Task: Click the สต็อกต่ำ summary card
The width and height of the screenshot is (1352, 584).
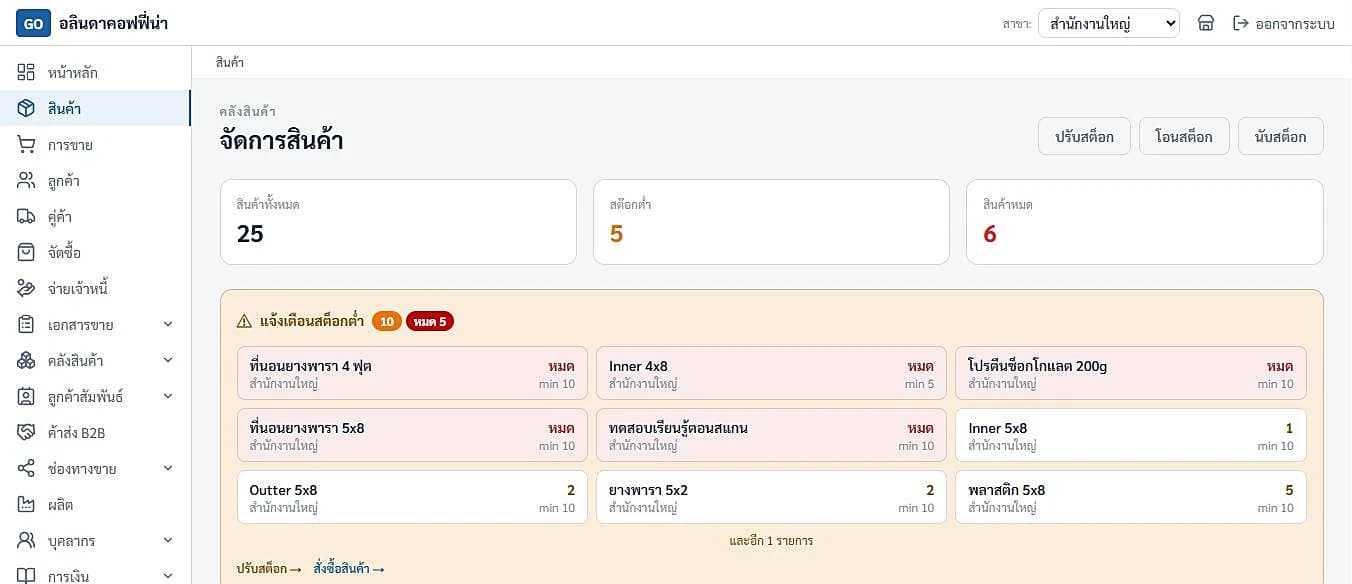Action: tap(771, 222)
